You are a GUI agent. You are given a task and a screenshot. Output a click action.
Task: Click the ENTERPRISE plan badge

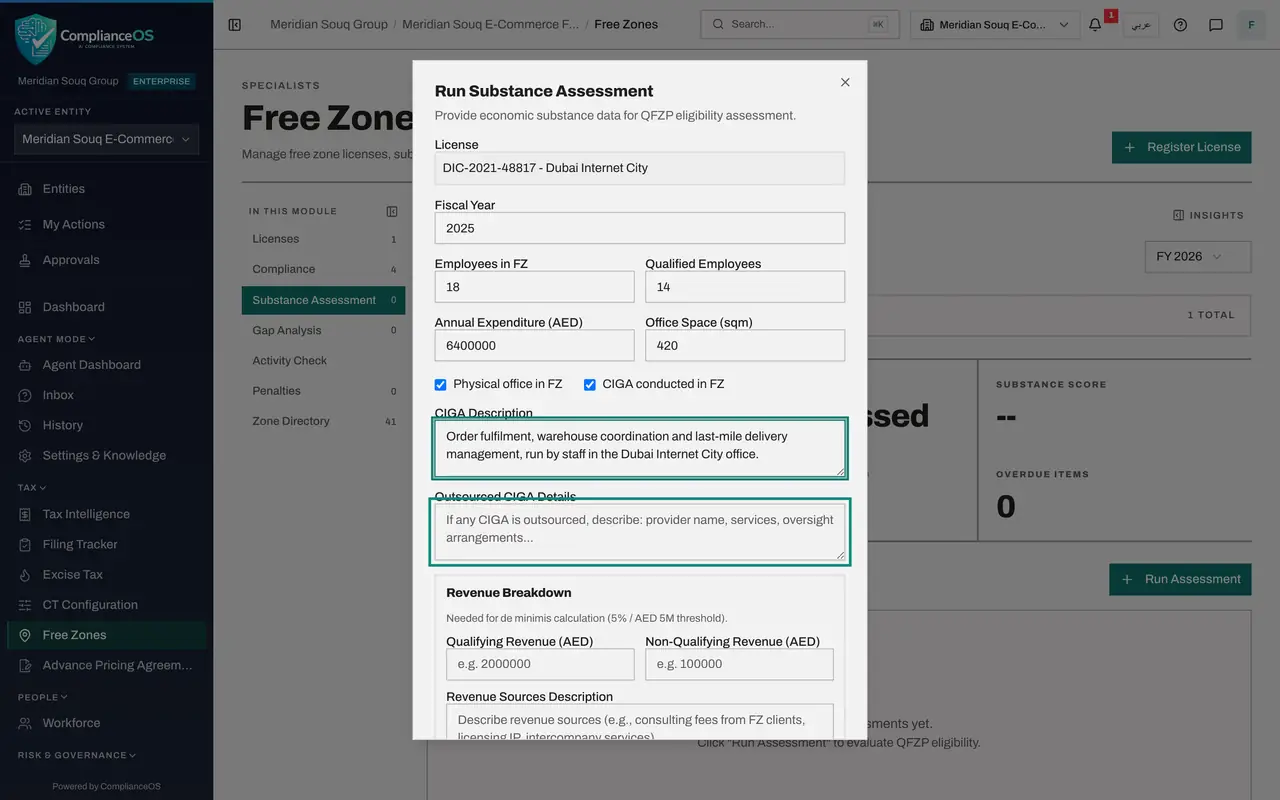pyautogui.click(x=160, y=82)
